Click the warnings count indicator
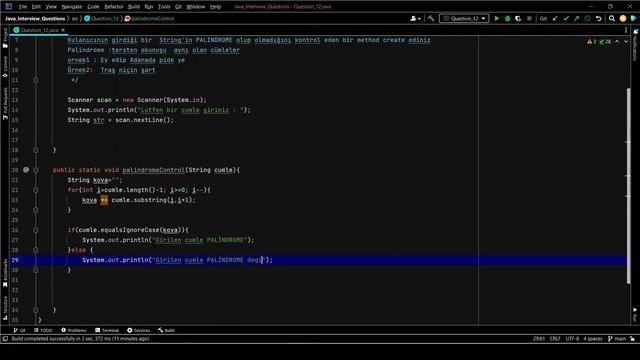The width and height of the screenshot is (640, 360). 591,42
